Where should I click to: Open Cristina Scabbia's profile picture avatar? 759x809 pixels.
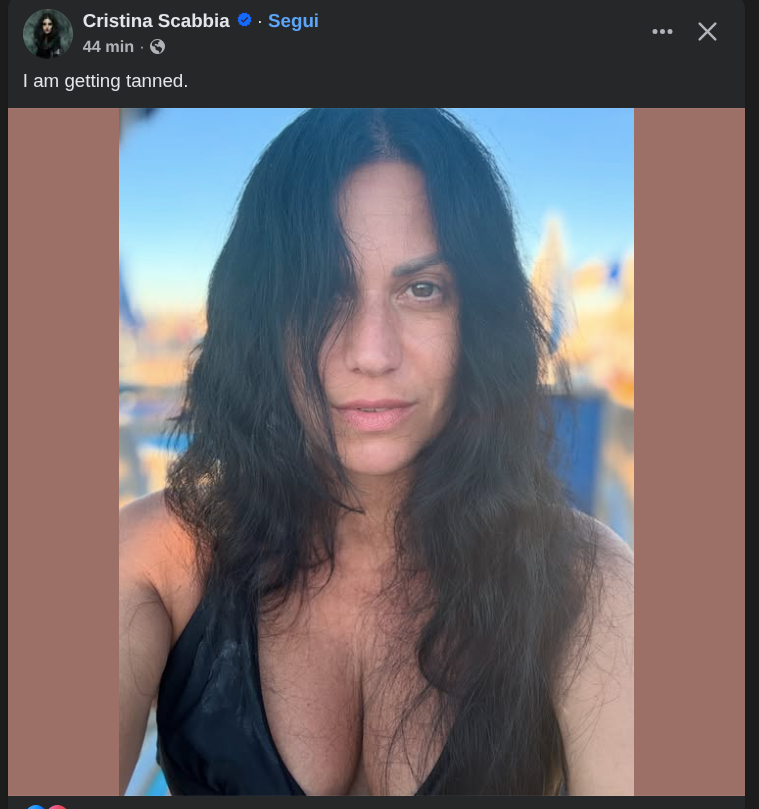pyautogui.click(x=47, y=34)
